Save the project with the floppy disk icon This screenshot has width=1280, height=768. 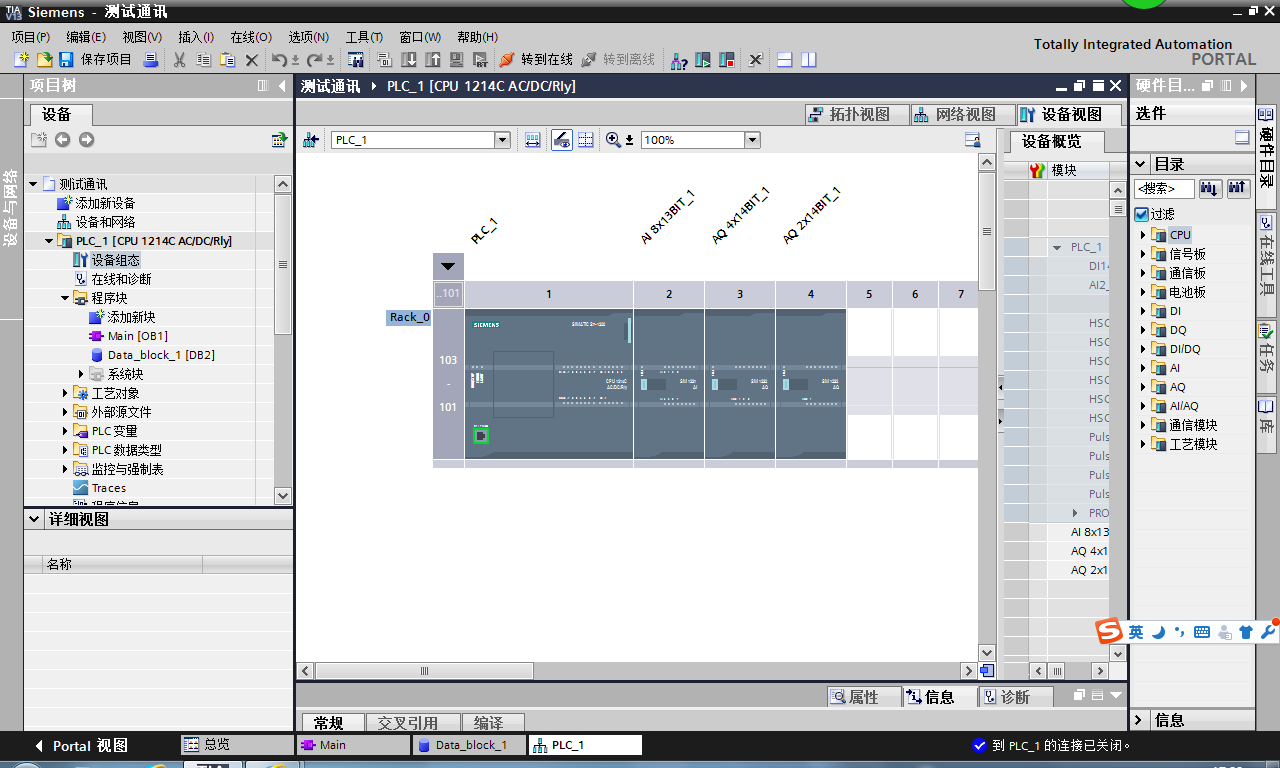pos(68,60)
